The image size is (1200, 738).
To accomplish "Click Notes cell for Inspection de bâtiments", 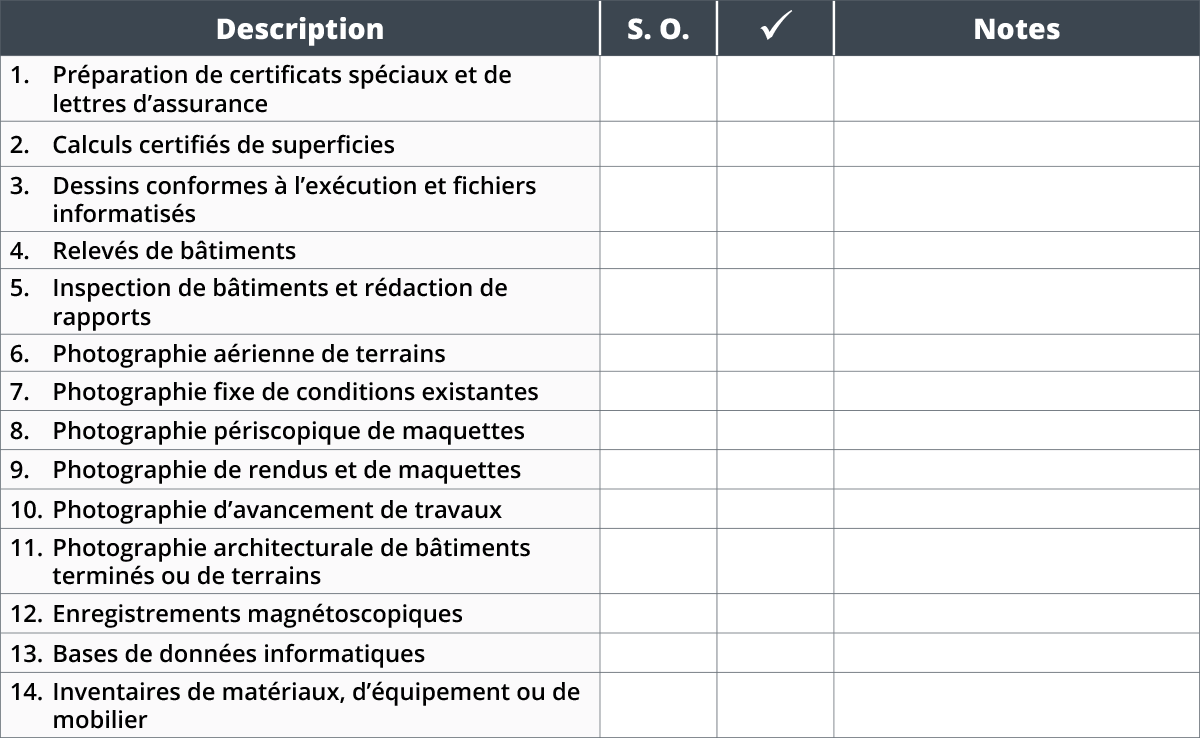I will tap(1017, 302).
